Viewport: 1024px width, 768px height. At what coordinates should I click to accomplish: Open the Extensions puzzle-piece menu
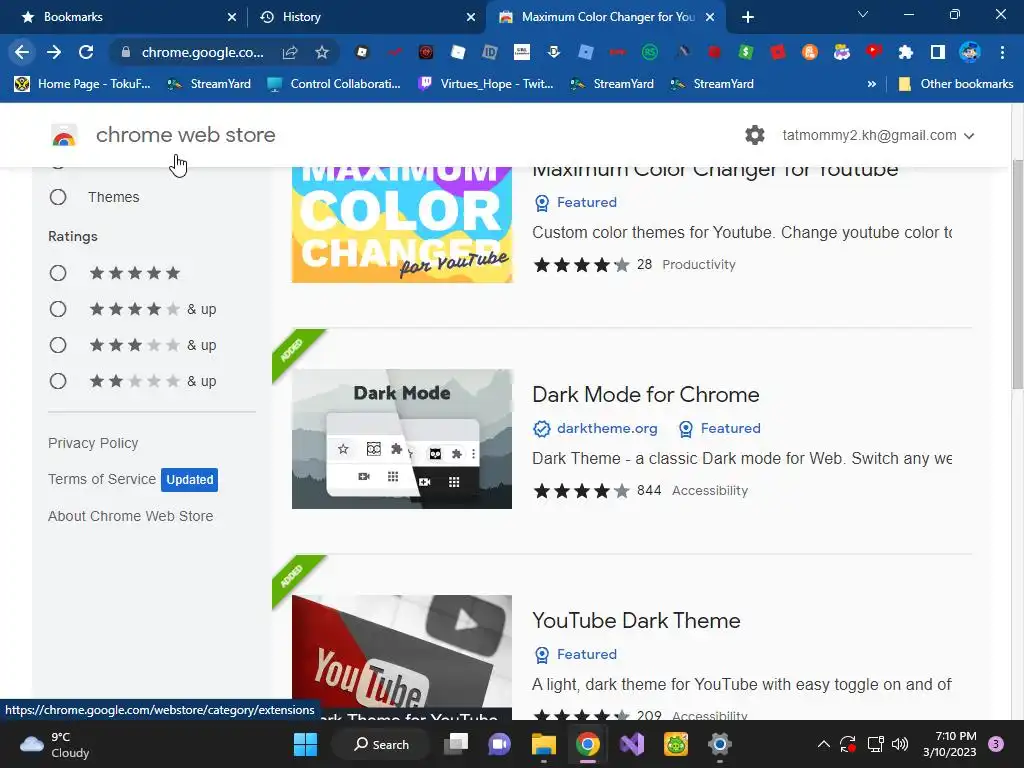pyautogui.click(x=905, y=52)
